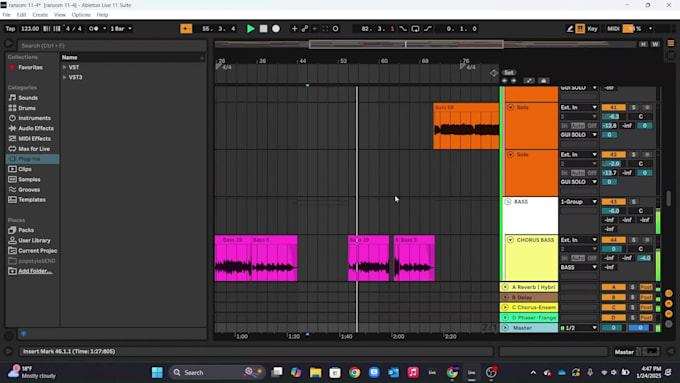Viewport: 680px width, 383px height.
Task: Select the Grooves category
Action: click(x=29, y=190)
